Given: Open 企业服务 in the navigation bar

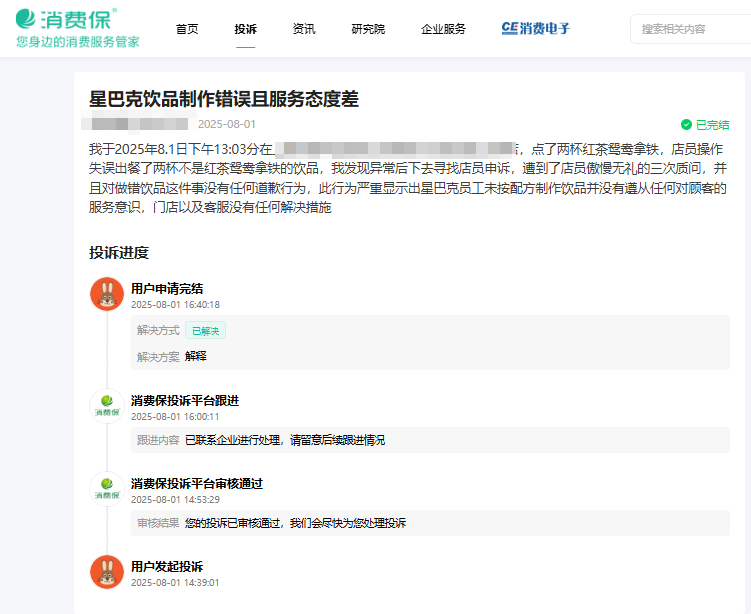Looking at the screenshot, I should [443, 29].
